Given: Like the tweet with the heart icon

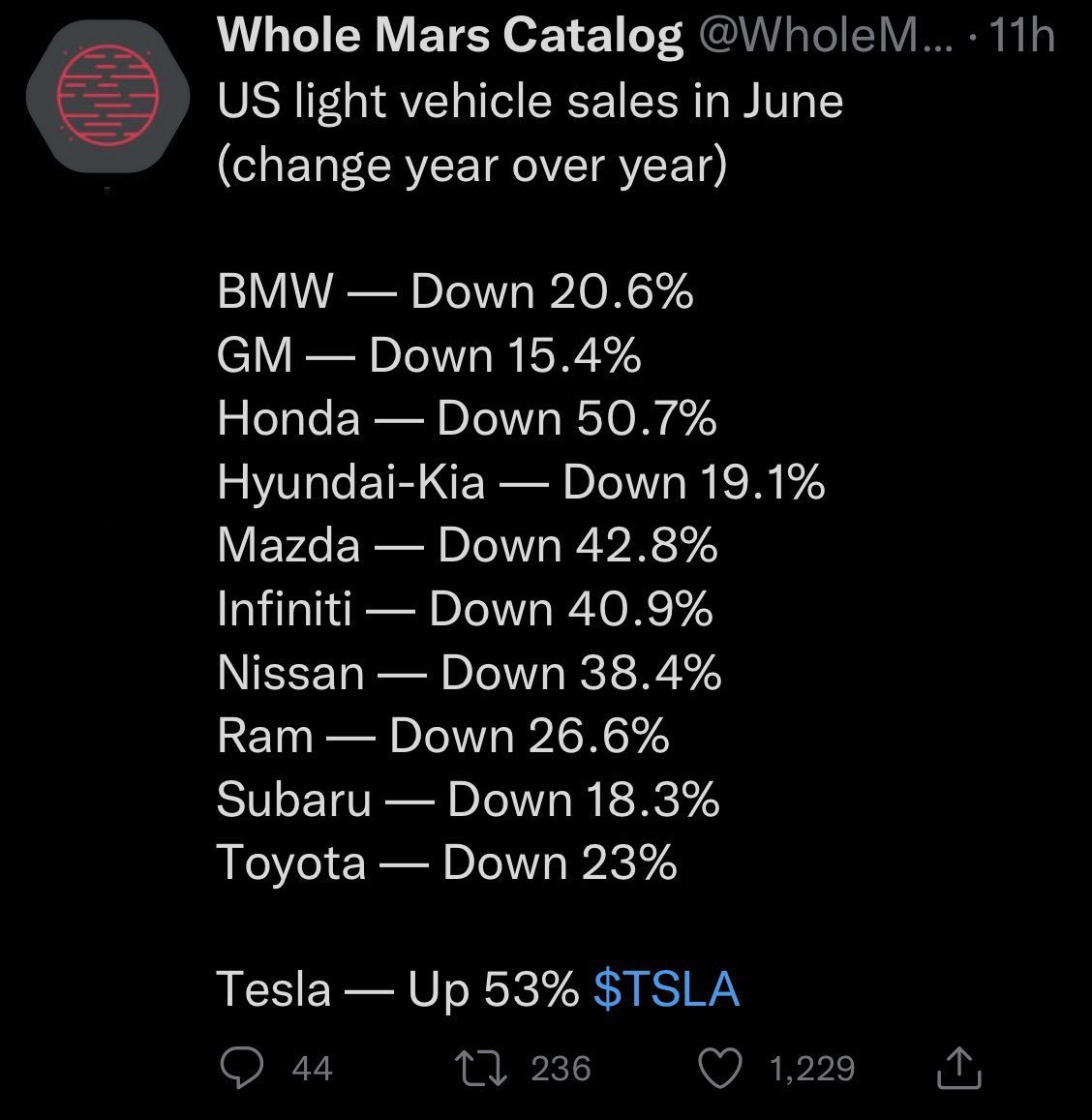Looking at the screenshot, I should [x=720, y=1068].
